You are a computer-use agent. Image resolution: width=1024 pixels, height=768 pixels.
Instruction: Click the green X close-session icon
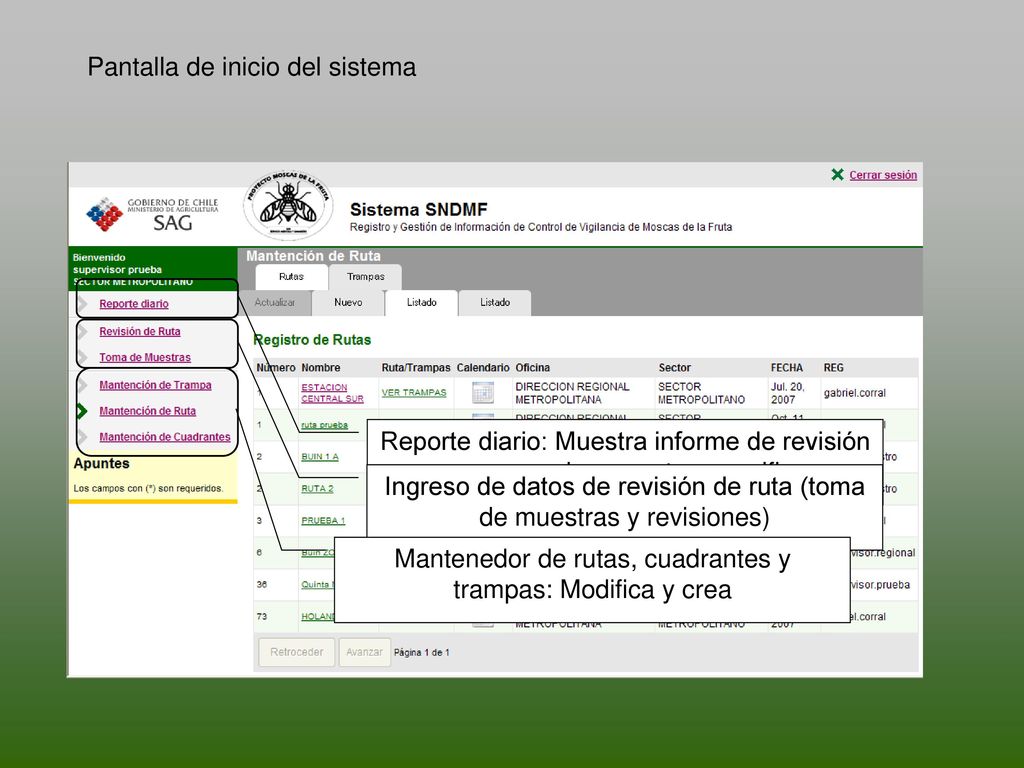pos(837,174)
